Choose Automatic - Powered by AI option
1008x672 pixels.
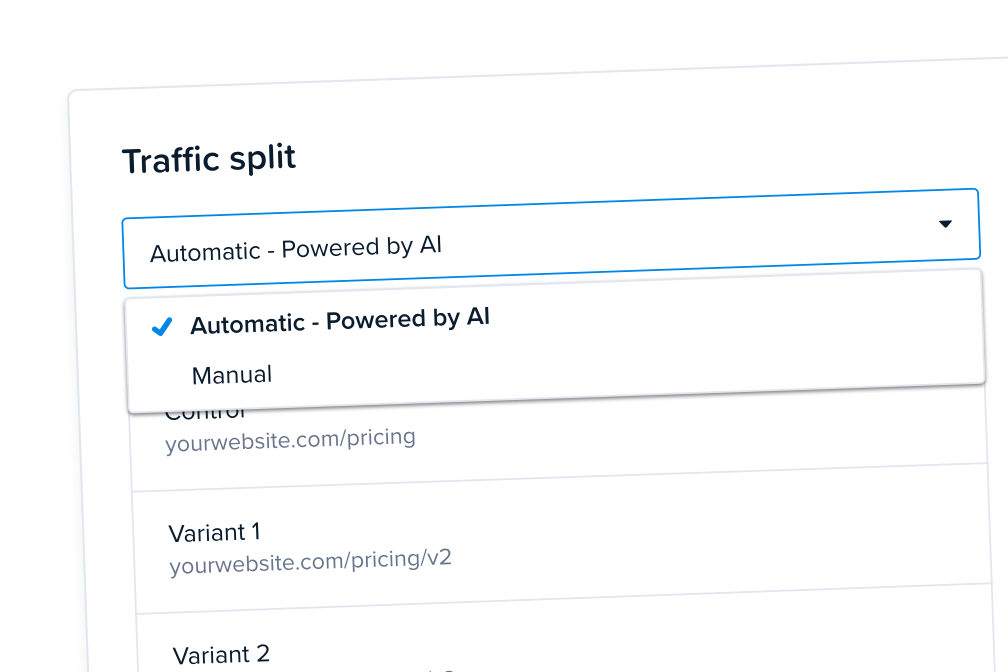(x=340, y=320)
